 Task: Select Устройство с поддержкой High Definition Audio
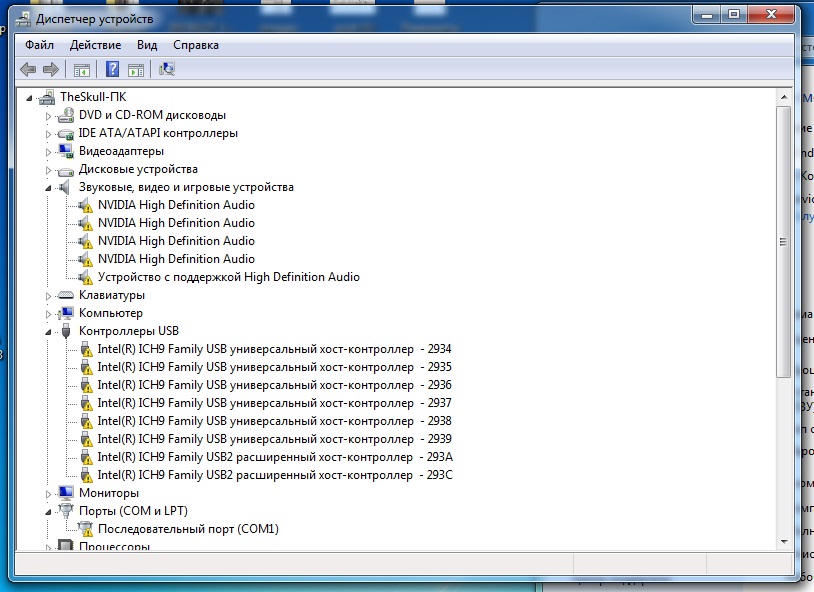pyautogui.click(x=228, y=277)
